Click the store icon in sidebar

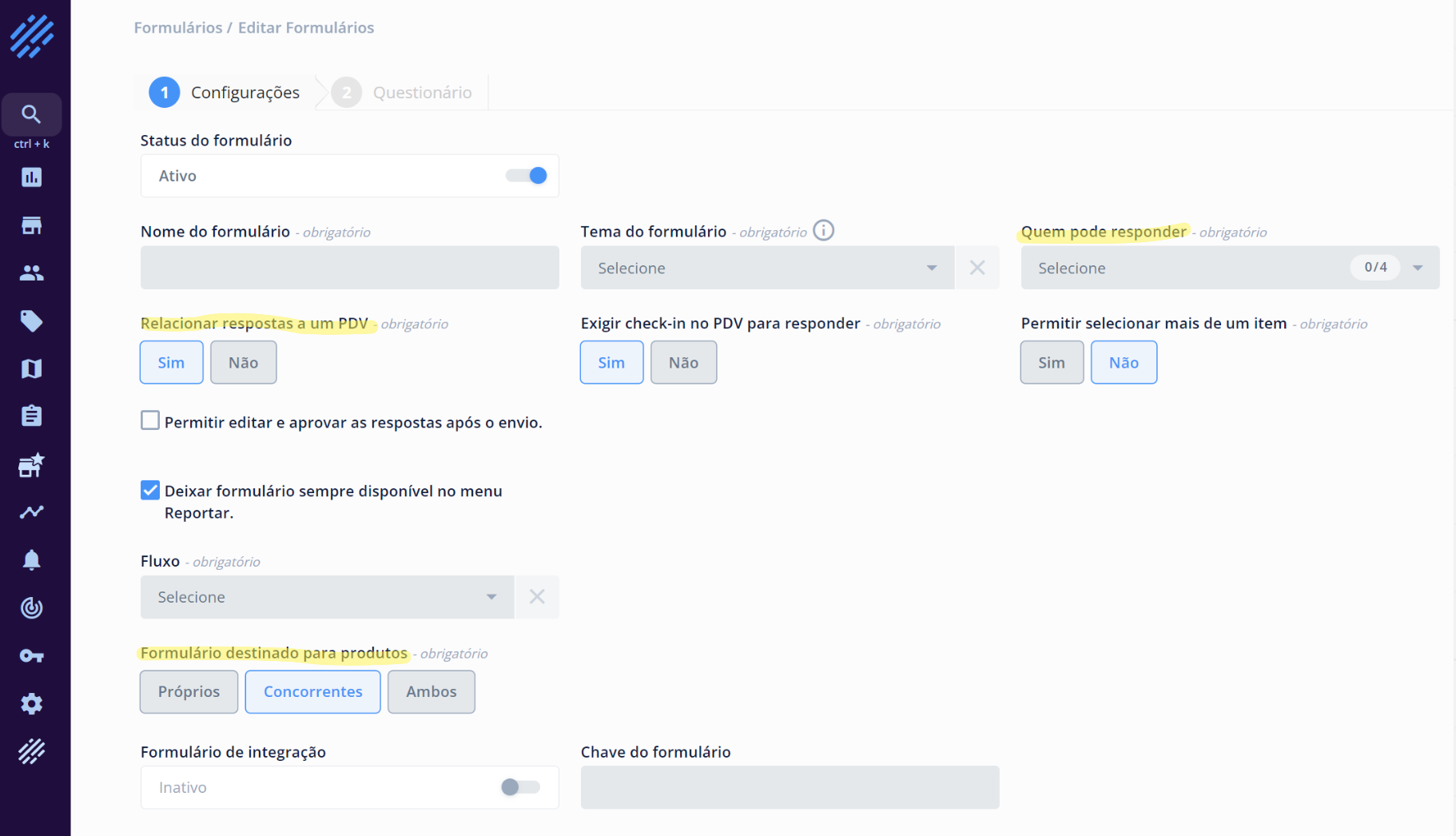tap(31, 225)
